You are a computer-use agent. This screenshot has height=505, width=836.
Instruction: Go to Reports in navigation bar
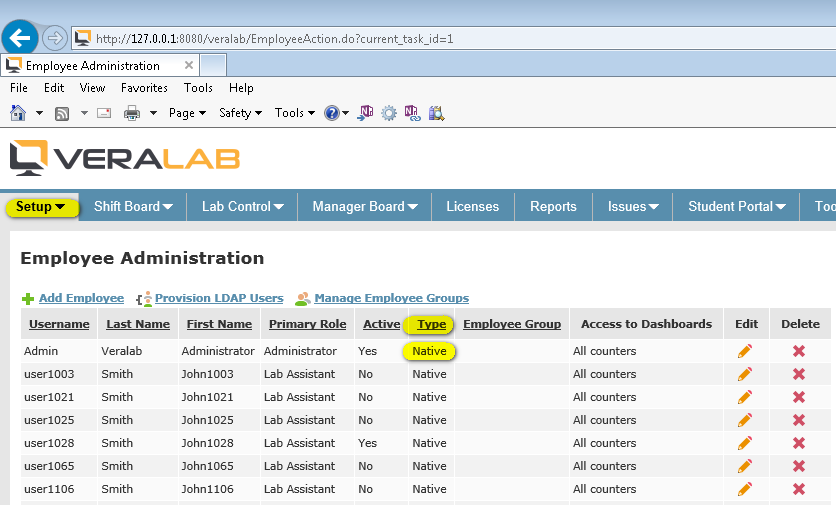coord(553,206)
